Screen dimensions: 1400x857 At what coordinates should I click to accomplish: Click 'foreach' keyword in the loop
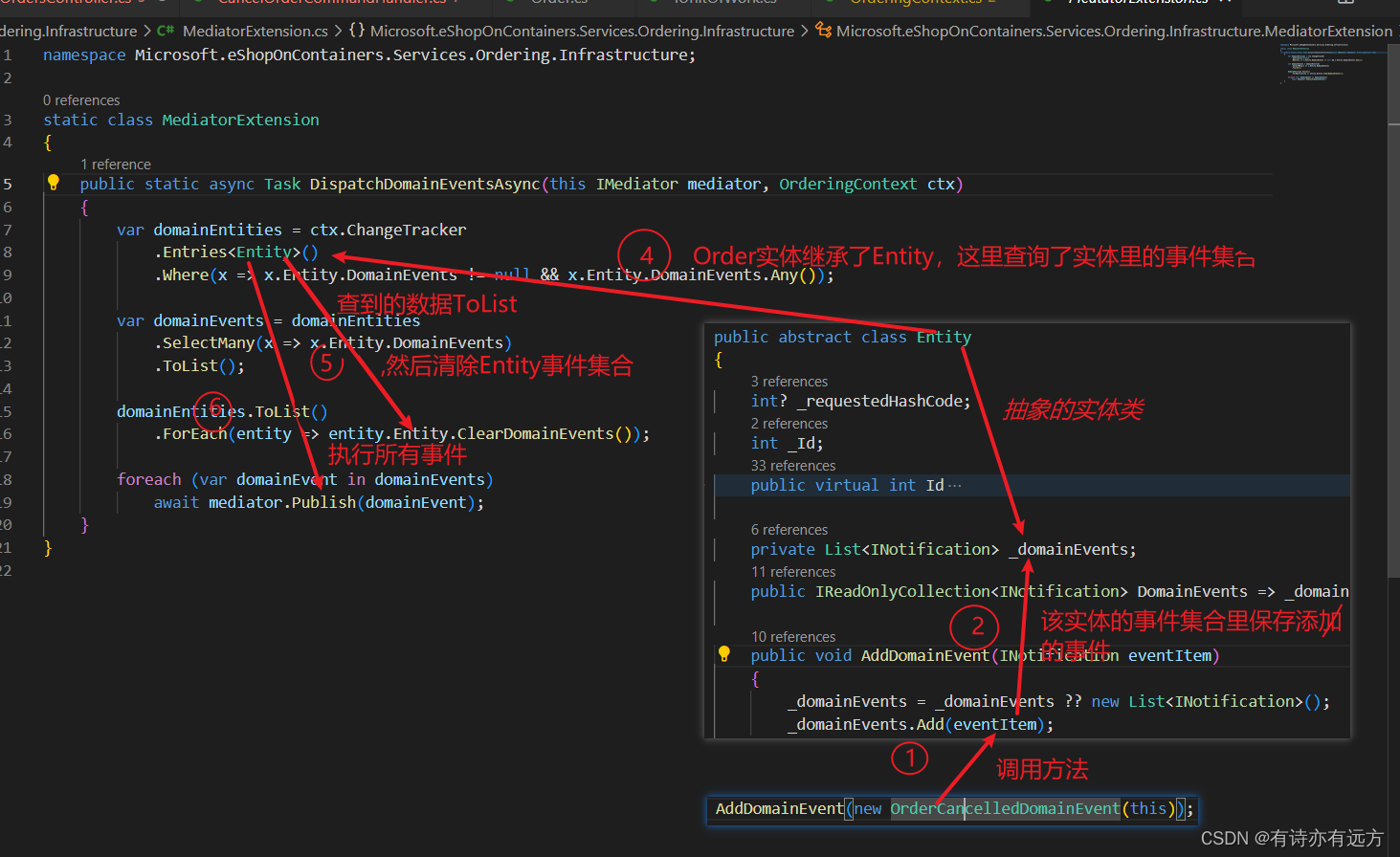pyautogui.click(x=149, y=479)
